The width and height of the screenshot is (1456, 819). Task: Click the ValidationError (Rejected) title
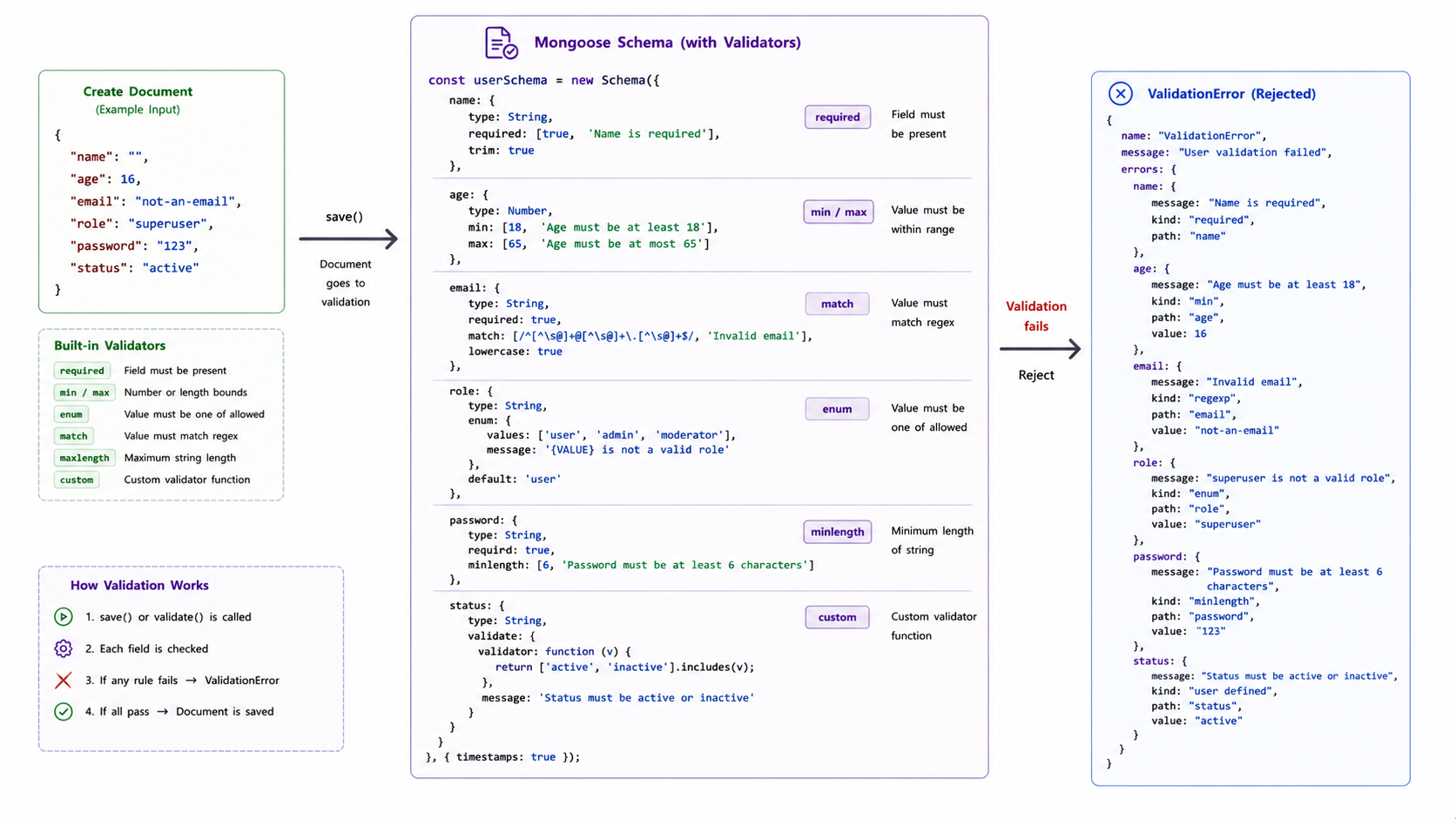click(1231, 94)
